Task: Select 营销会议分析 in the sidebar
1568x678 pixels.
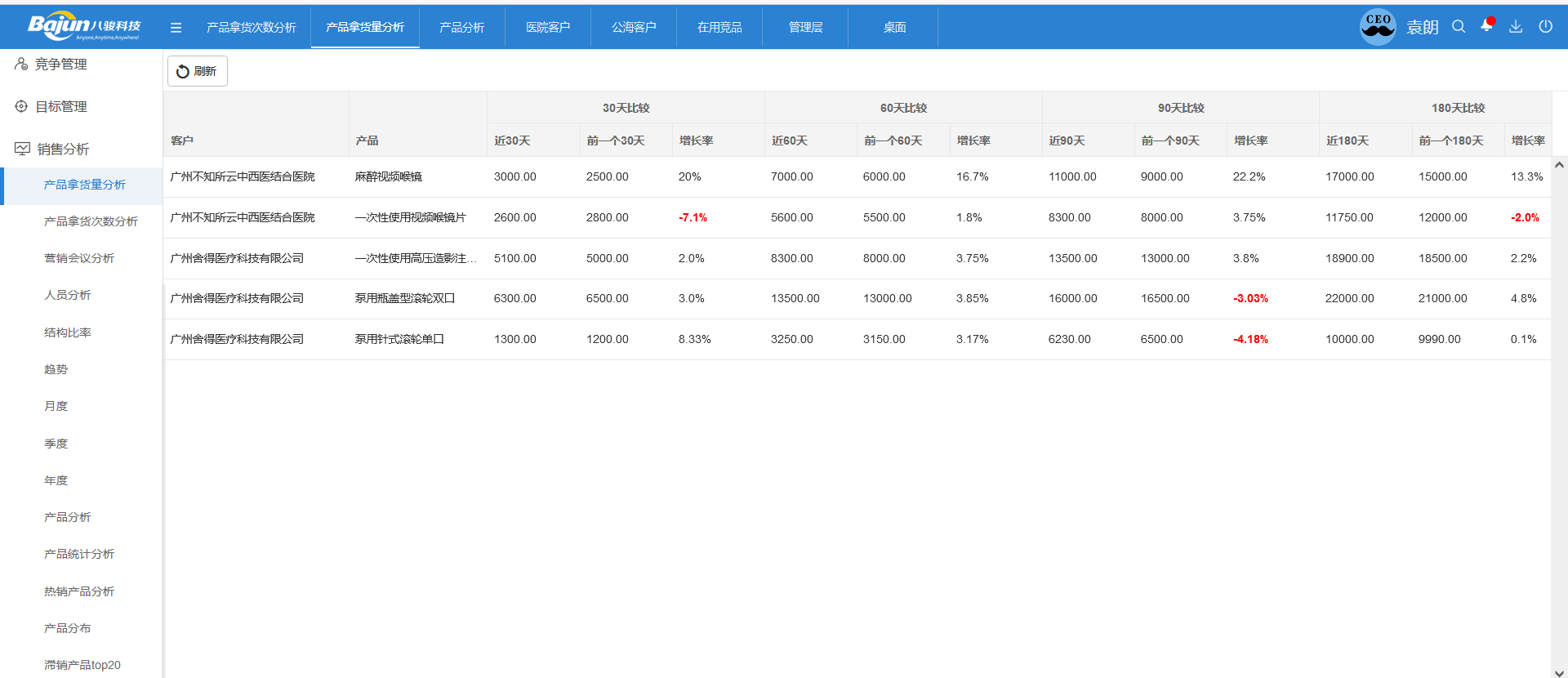Action: pyautogui.click(x=79, y=258)
